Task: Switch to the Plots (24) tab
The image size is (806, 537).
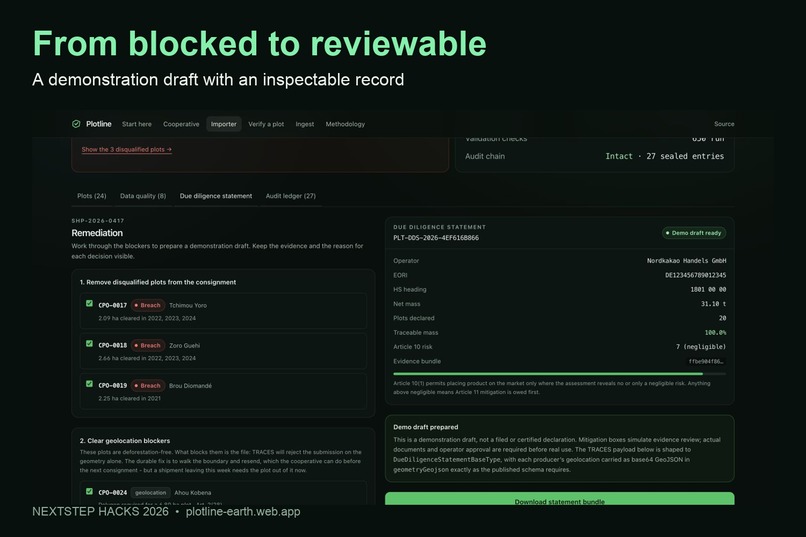Action: (91, 196)
